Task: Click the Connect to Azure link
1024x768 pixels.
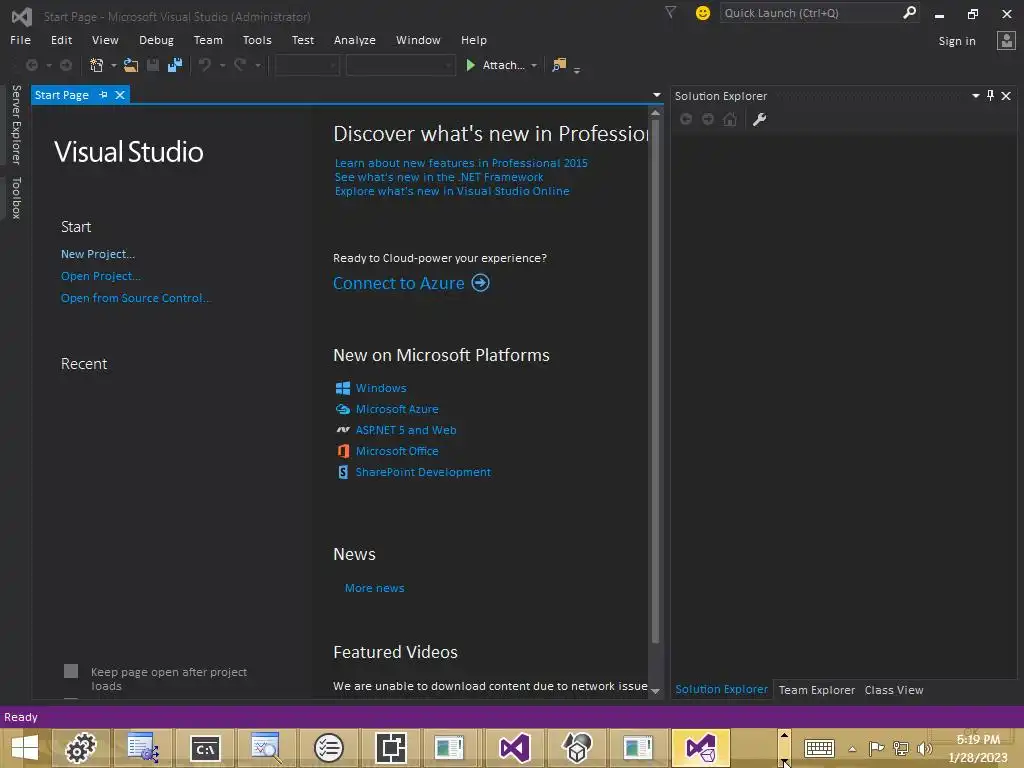Action: point(399,283)
